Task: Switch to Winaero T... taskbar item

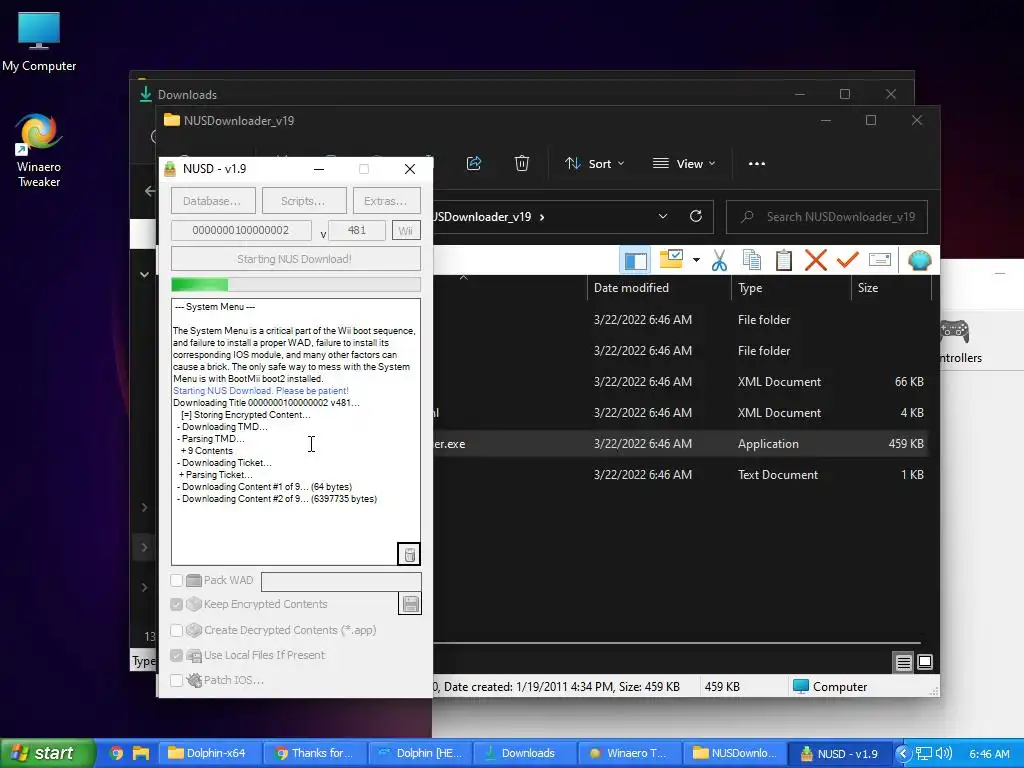Action: point(630,753)
